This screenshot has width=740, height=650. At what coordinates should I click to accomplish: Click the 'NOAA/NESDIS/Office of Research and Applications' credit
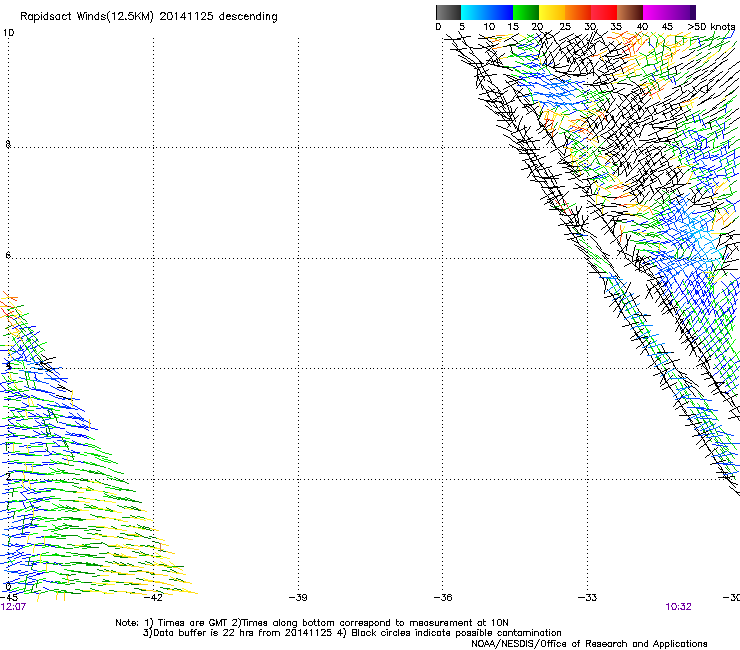(x=589, y=644)
